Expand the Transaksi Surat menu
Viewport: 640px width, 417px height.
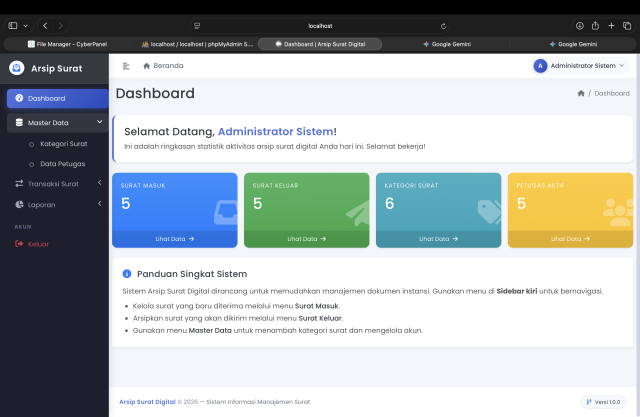57,183
